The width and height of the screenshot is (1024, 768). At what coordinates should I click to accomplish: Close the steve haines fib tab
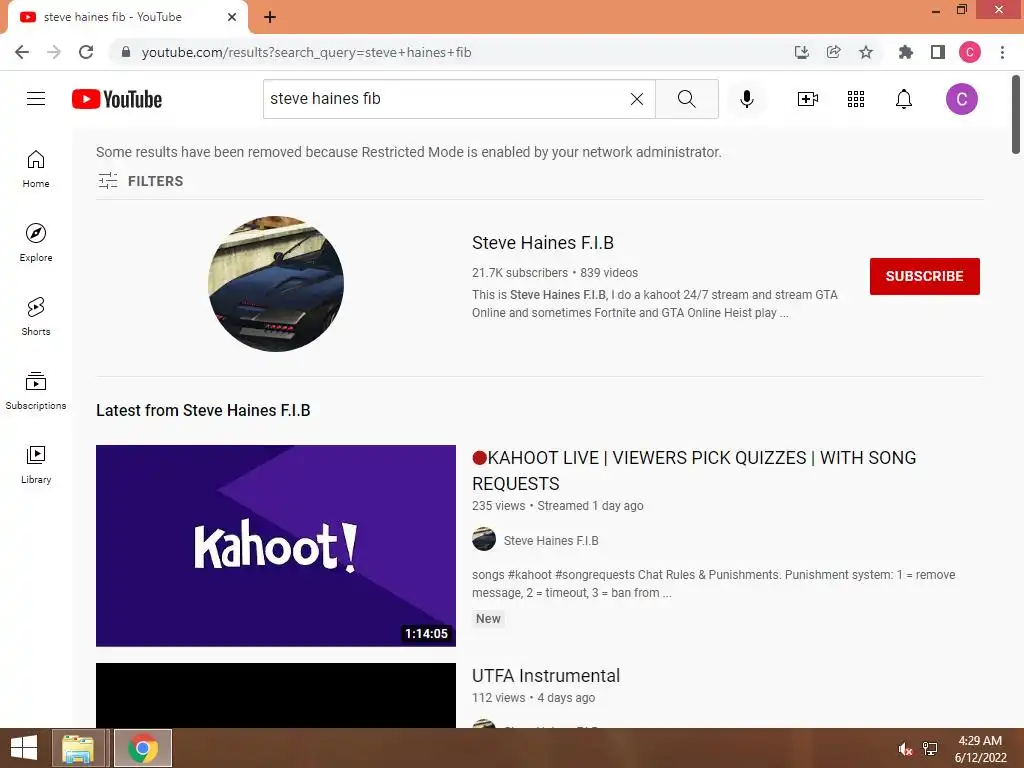(231, 17)
